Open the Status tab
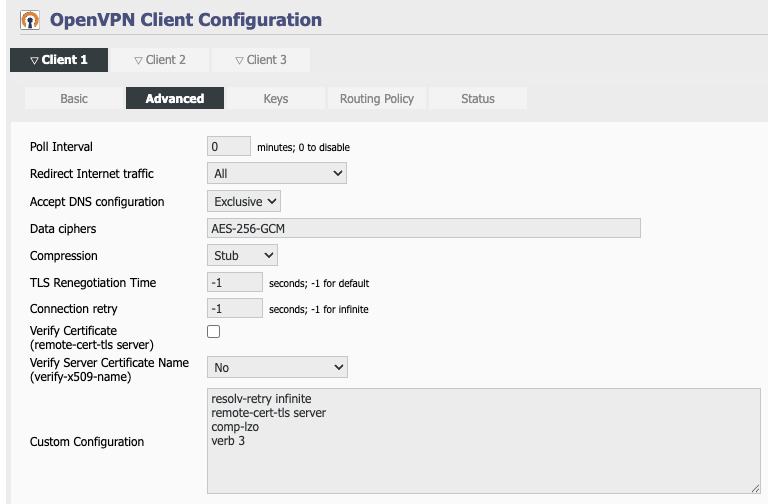 click(478, 98)
